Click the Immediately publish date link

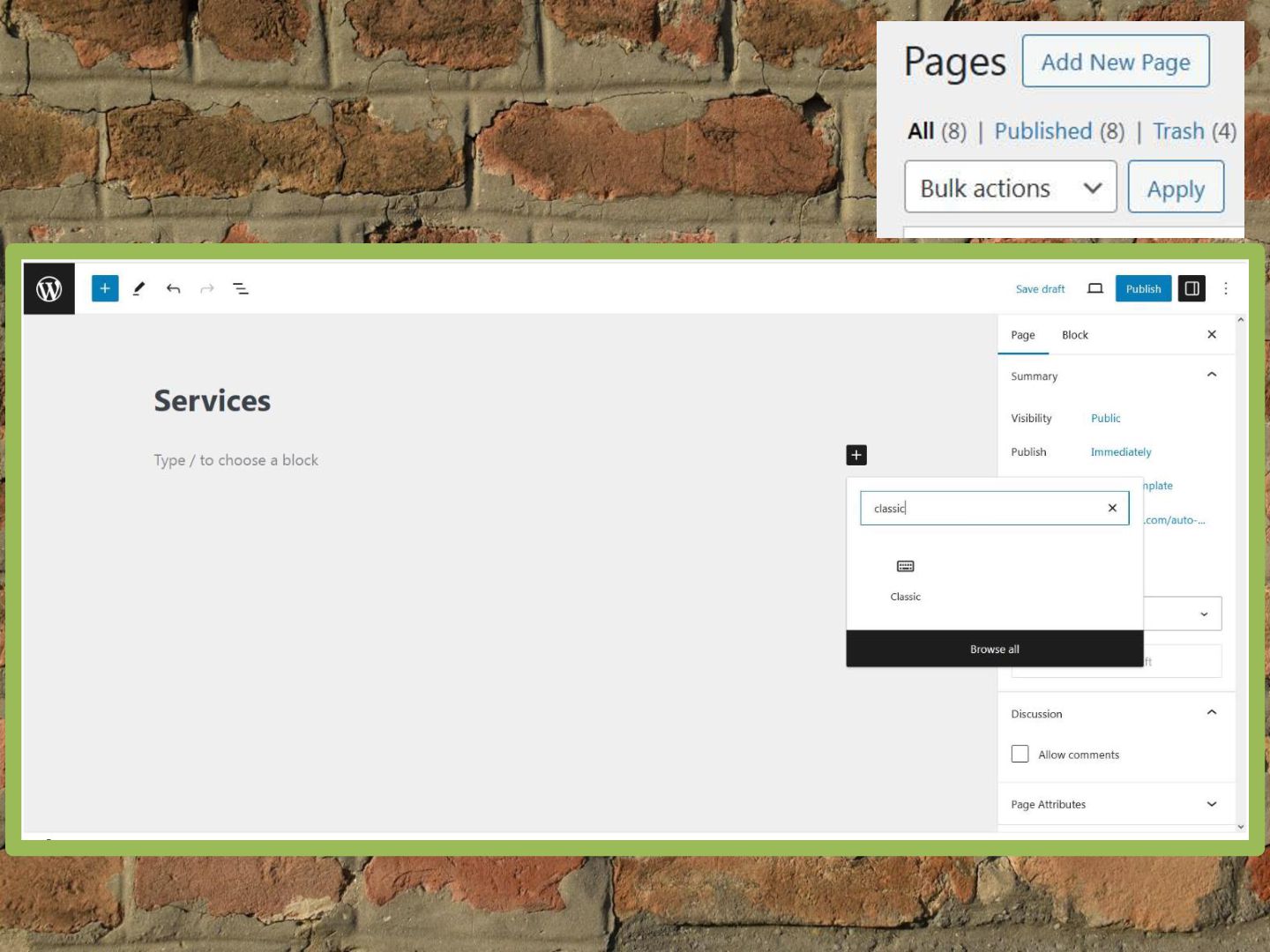(1121, 451)
